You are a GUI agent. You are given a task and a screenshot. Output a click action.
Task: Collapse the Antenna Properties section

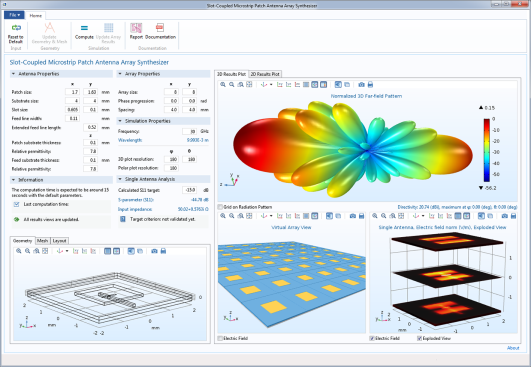[14, 74]
